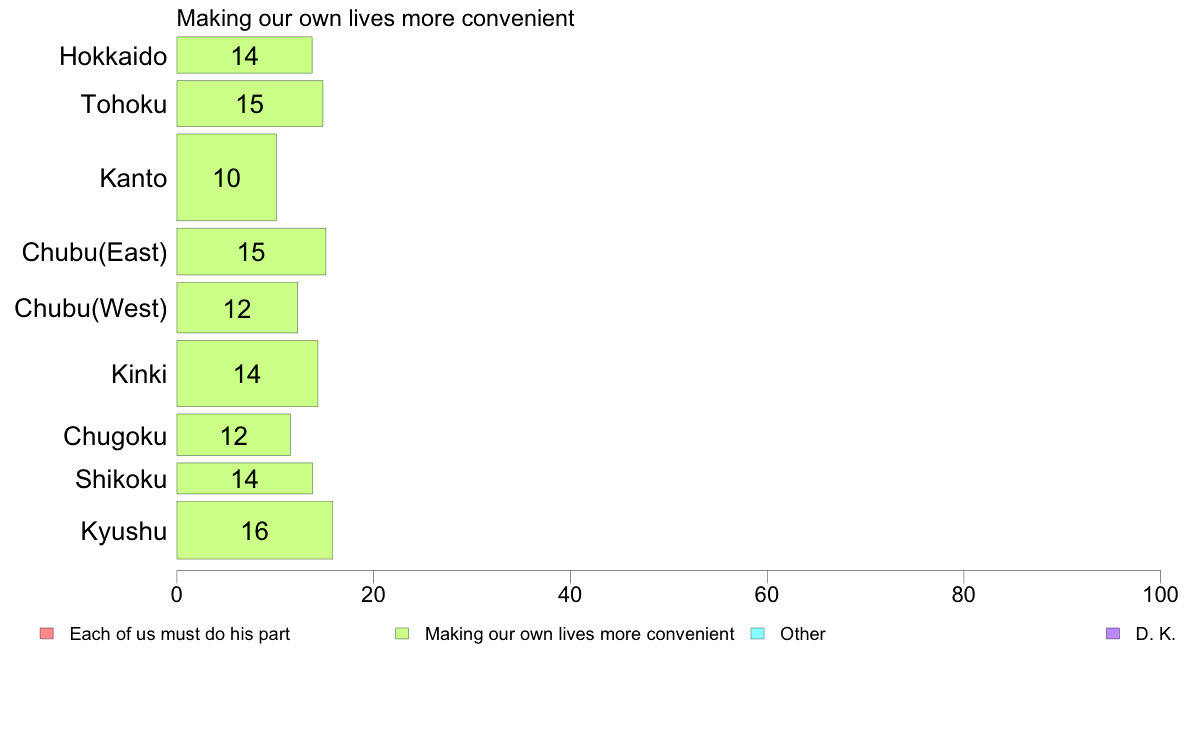Viewport: 1188px width, 736px height.
Task: Select the Tohoku bar showing 15
Action: (250, 104)
